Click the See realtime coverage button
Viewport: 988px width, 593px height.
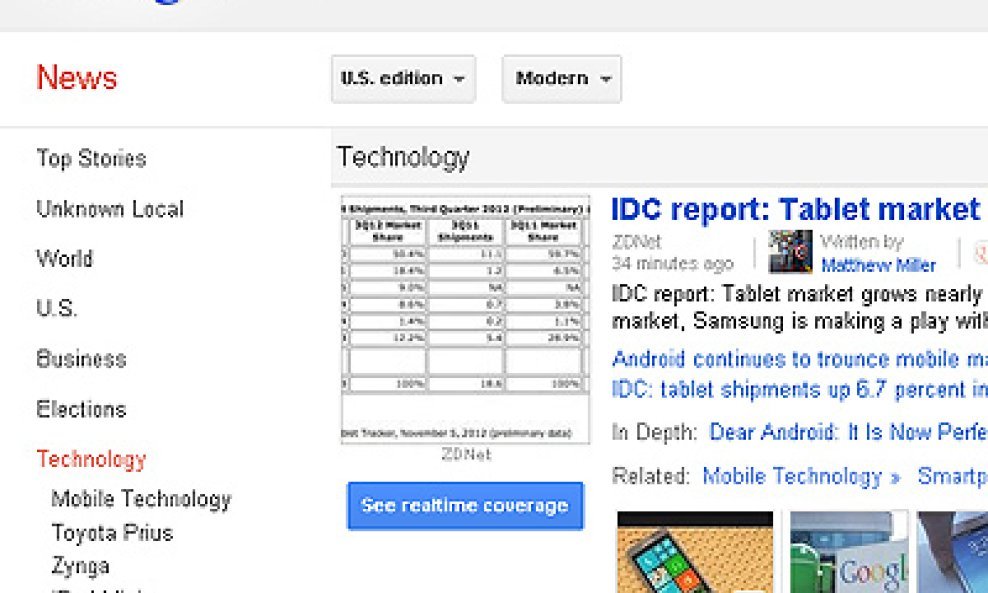[x=465, y=506]
